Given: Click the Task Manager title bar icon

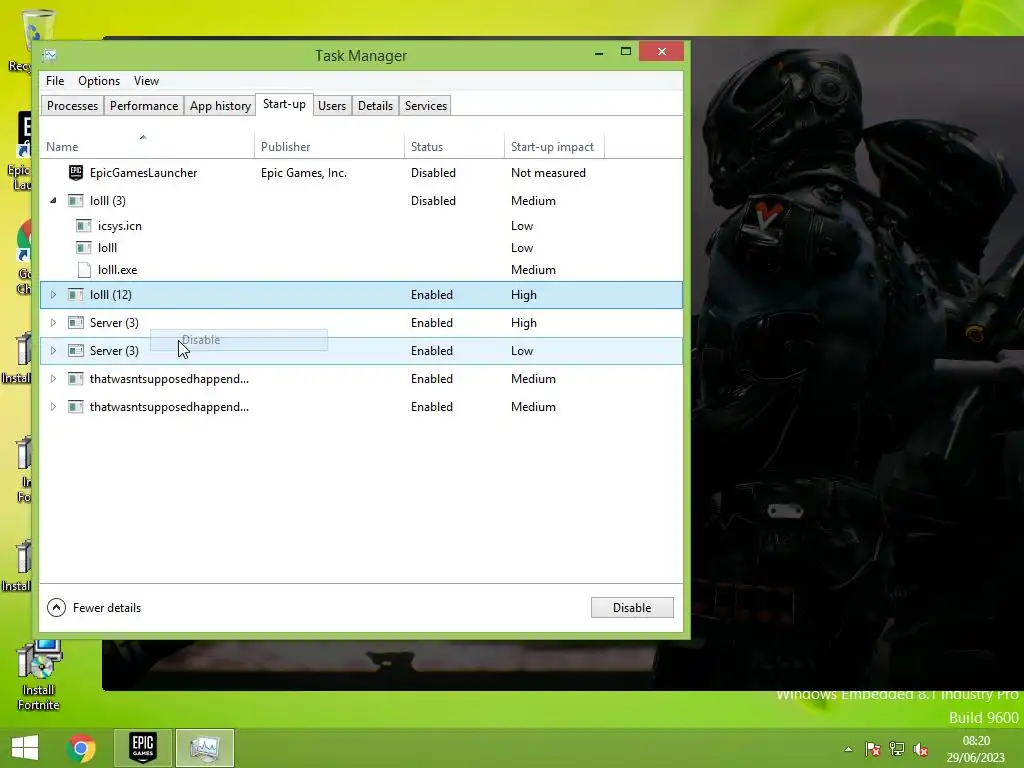Looking at the screenshot, I should pyautogui.click(x=50, y=56).
